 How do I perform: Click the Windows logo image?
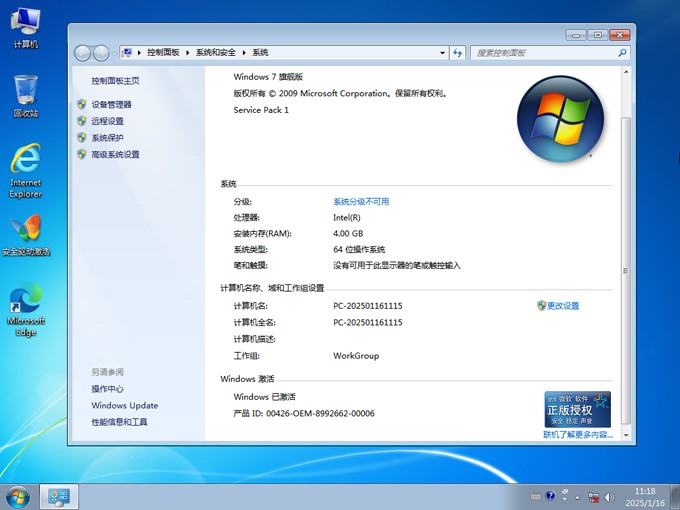pyautogui.click(x=560, y=119)
